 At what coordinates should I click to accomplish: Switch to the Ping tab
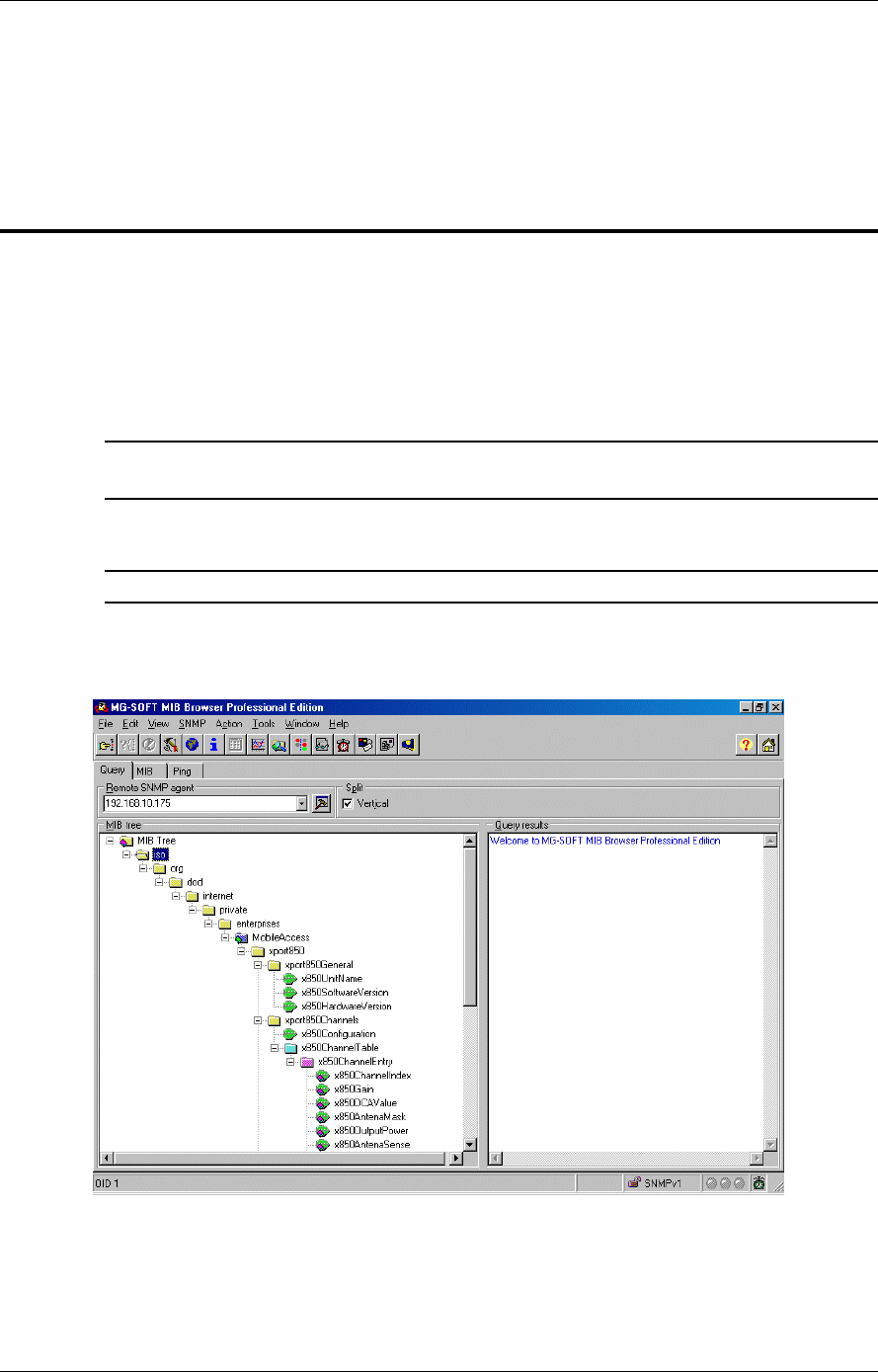(181, 770)
